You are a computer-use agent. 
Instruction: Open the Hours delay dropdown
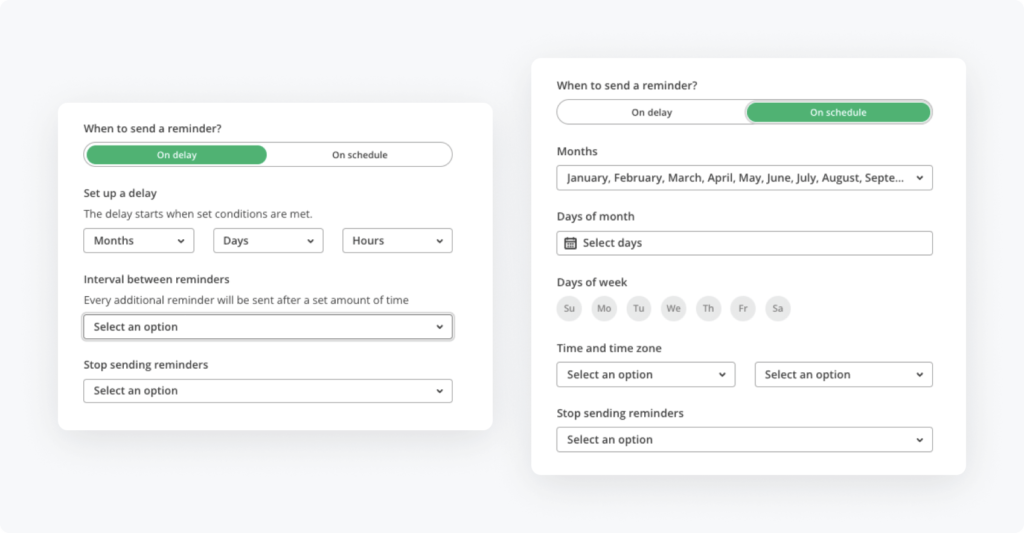tap(397, 241)
